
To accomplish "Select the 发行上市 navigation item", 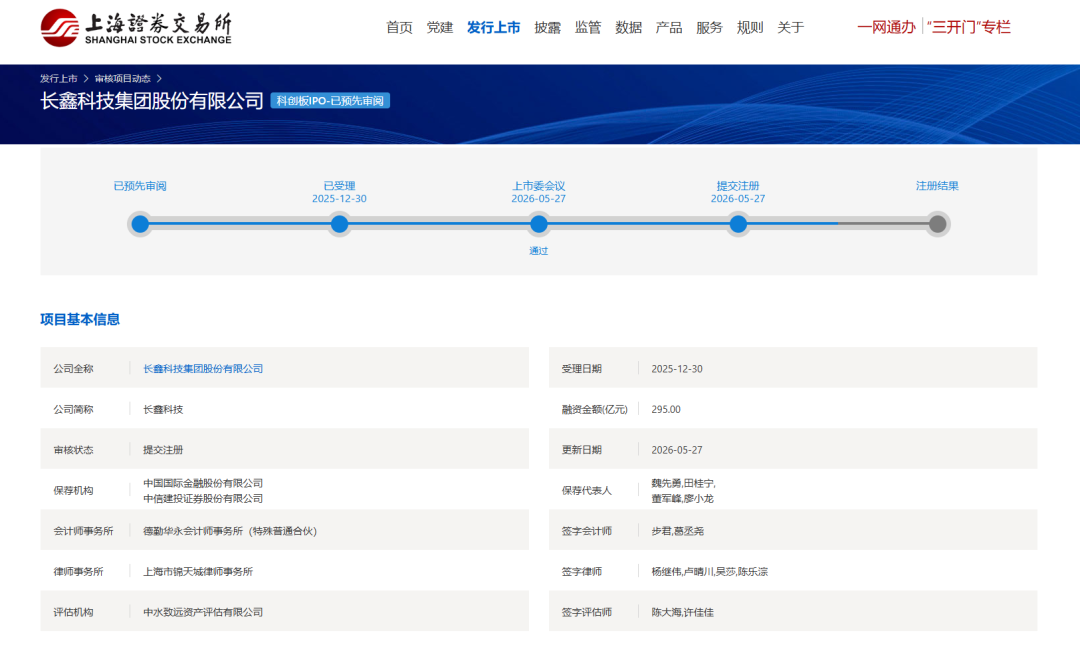I will [x=493, y=28].
